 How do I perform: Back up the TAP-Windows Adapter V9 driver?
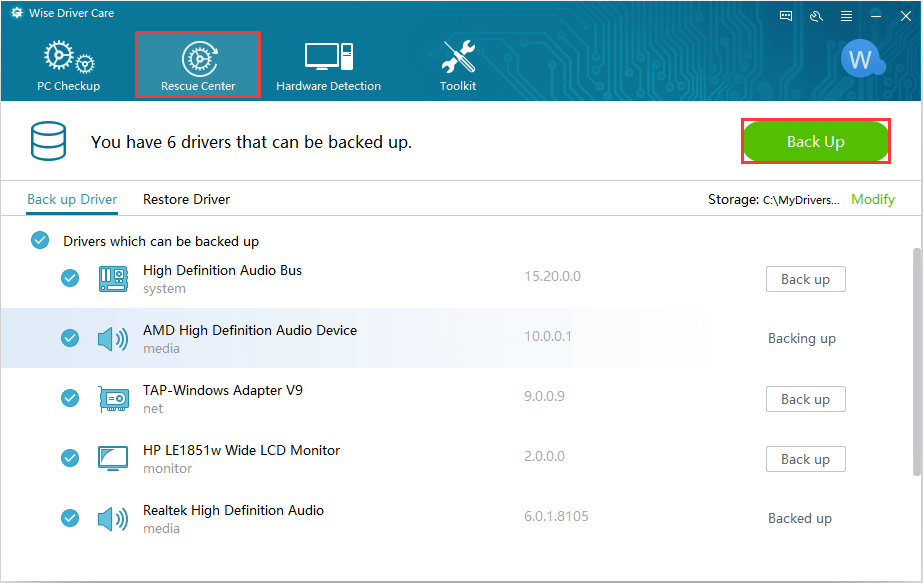point(805,399)
